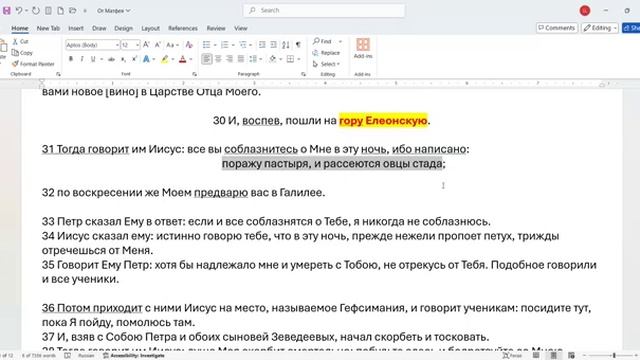The image size is (640, 360).
Task: Open a file using the folder icon
Action: [x=73, y=11]
